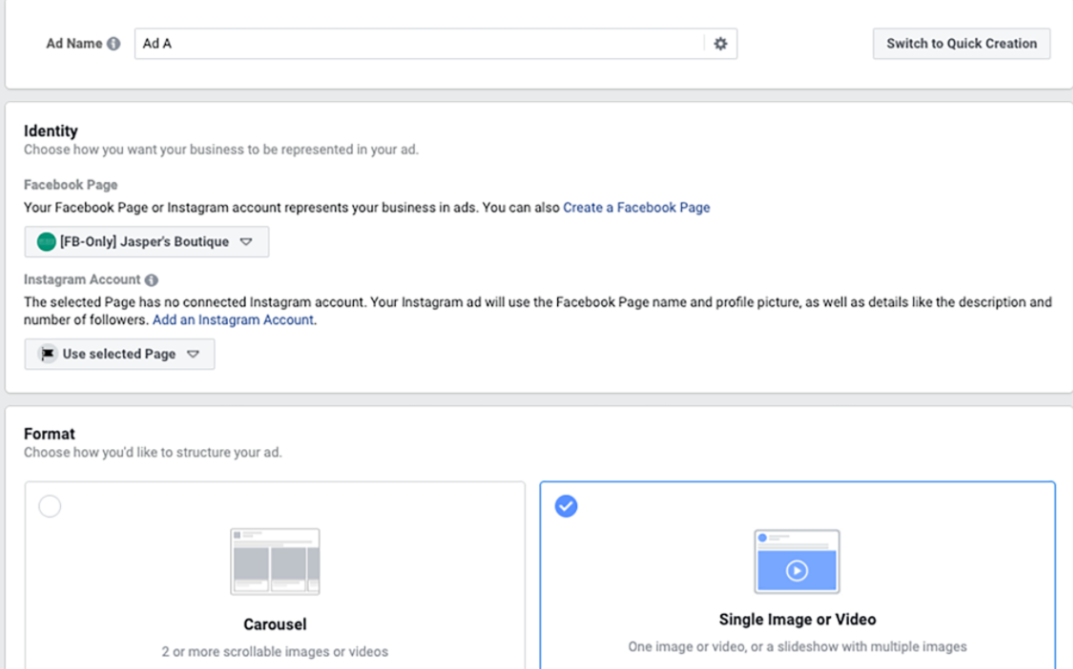The height and width of the screenshot is (669, 1073).
Task: Click the Carousel format illustration
Action: 275,561
